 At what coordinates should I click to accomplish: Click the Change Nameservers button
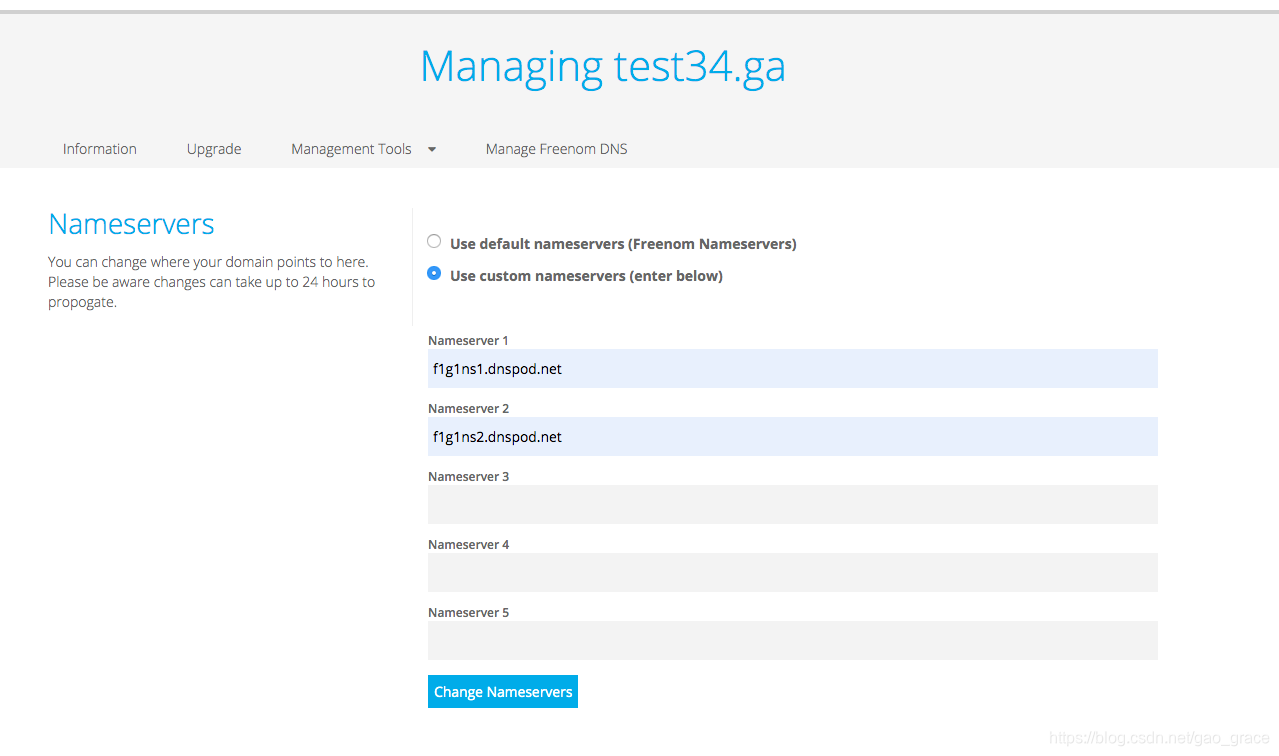coord(503,692)
